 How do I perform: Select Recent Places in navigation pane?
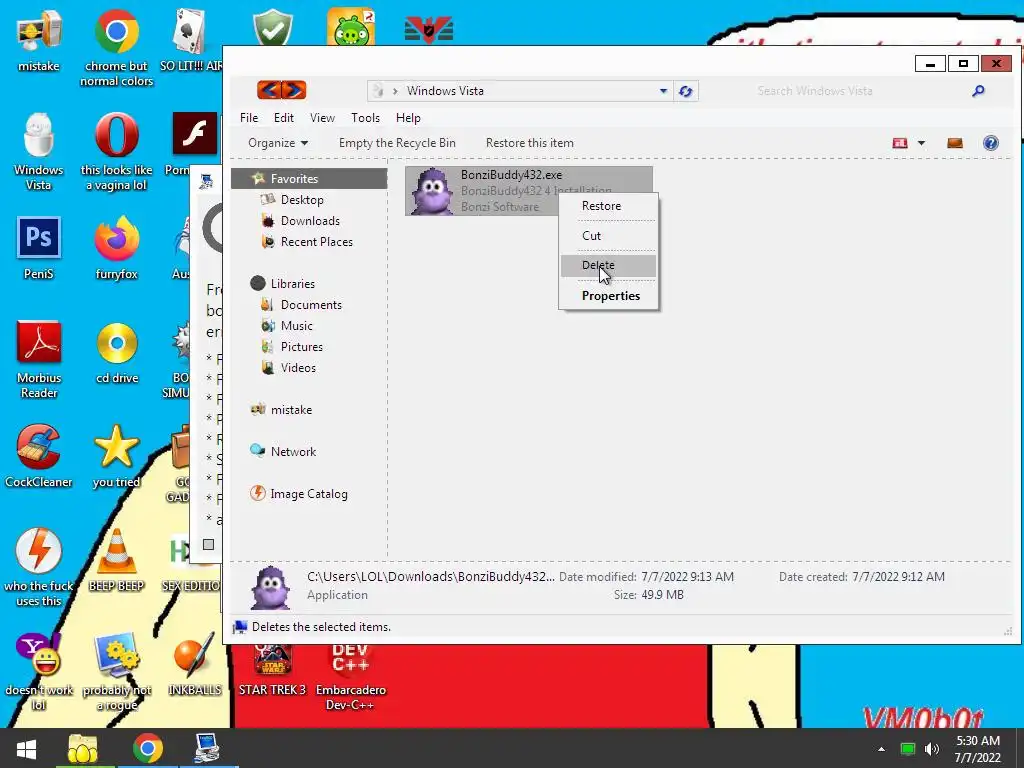pyautogui.click(x=317, y=242)
